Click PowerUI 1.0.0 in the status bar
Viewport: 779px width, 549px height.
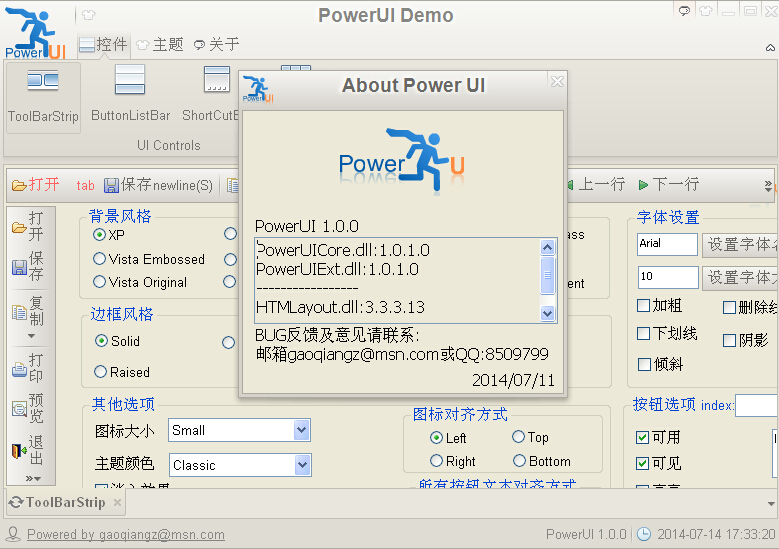point(586,535)
